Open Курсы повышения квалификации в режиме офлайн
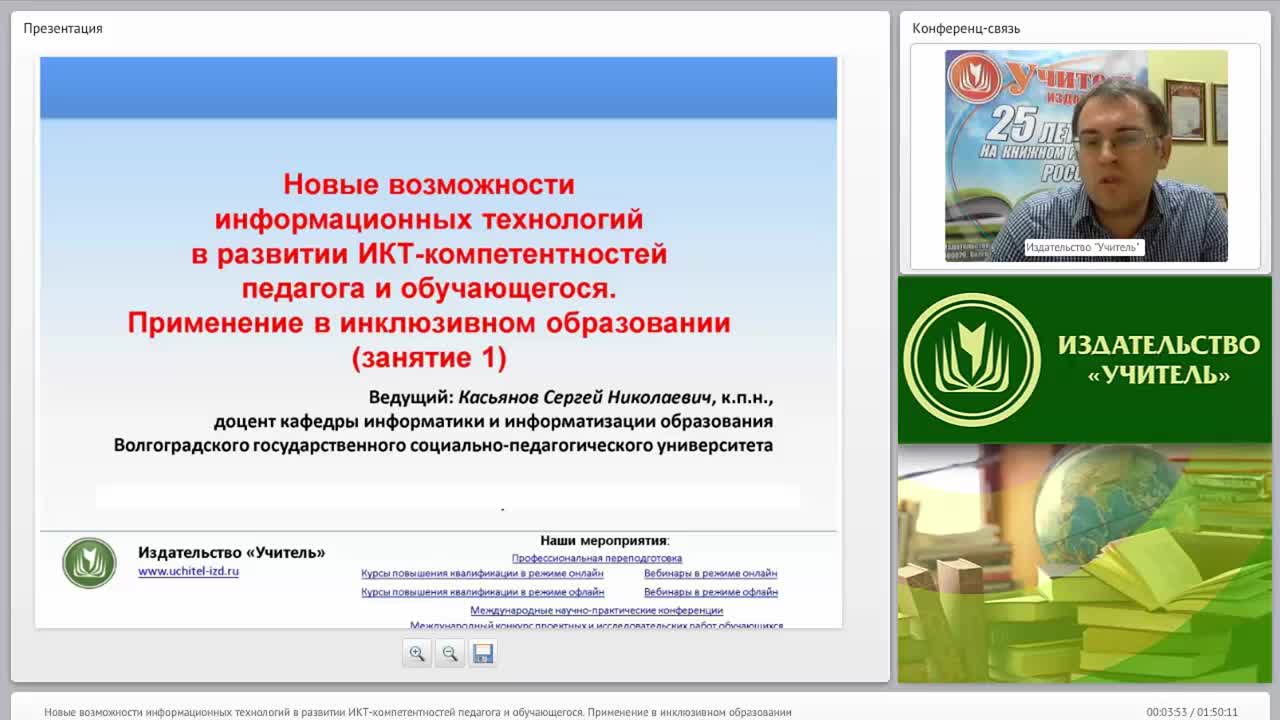This screenshot has width=1280, height=720. pyautogui.click(x=482, y=592)
